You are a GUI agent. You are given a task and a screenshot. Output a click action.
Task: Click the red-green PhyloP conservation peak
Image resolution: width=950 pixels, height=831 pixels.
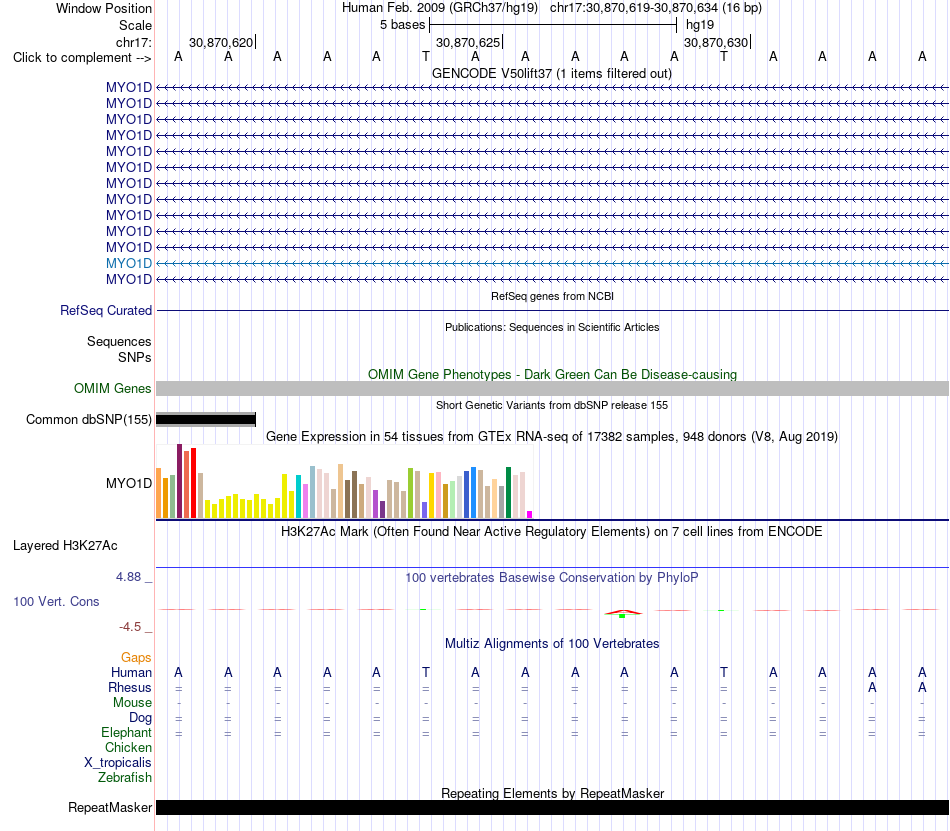pos(623,613)
